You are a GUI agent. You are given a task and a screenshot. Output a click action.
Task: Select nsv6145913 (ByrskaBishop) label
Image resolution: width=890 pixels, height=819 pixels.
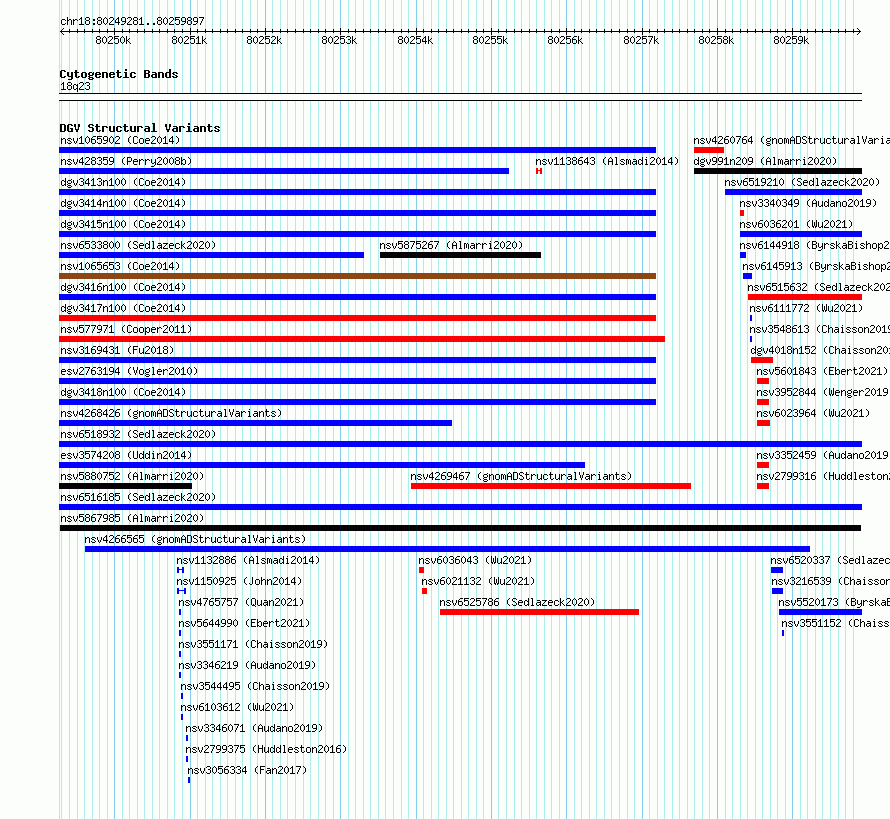[x=816, y=266]
